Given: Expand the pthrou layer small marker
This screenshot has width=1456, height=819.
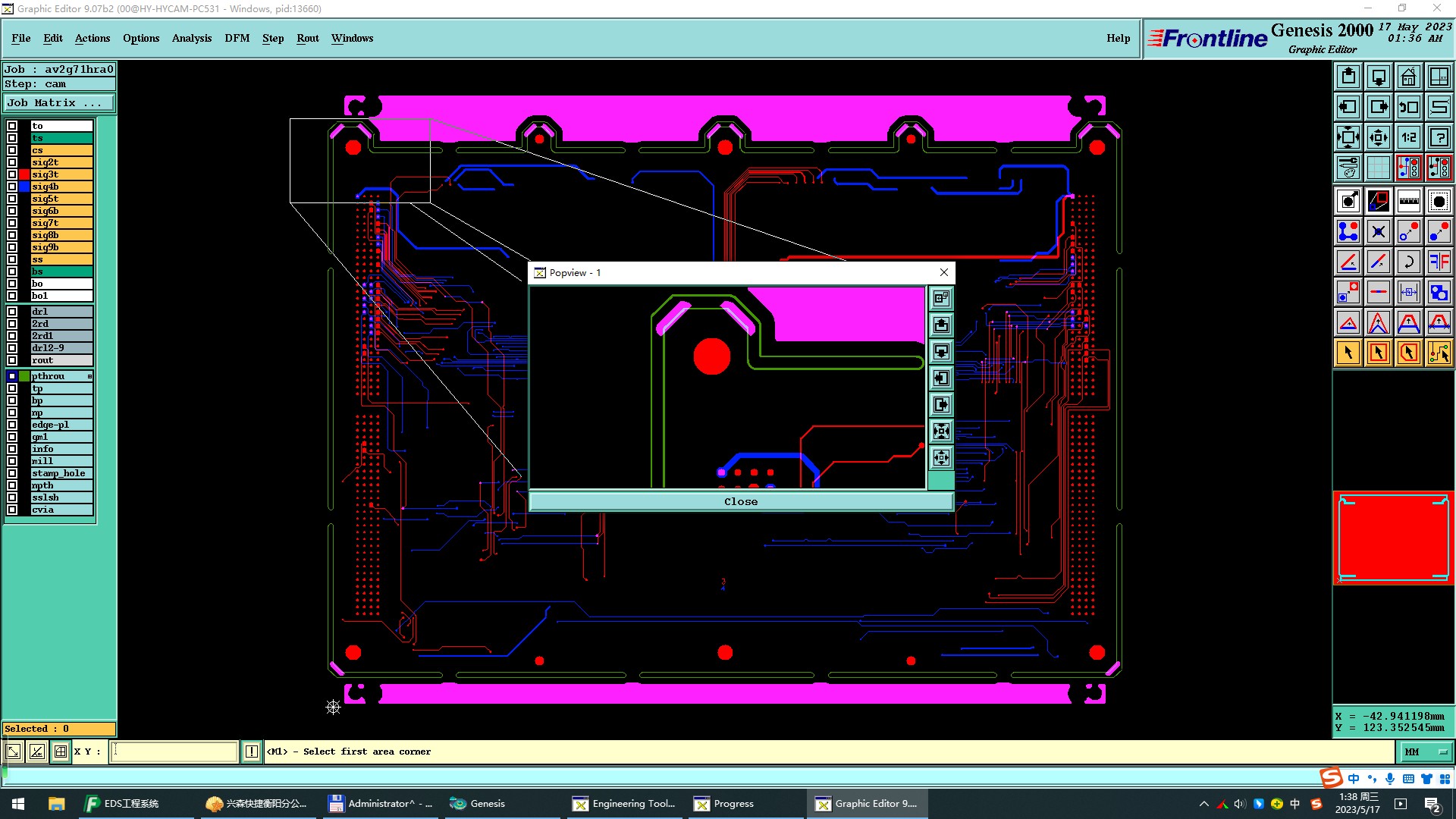Looking at the screenshot, I should tap(89, 376).
